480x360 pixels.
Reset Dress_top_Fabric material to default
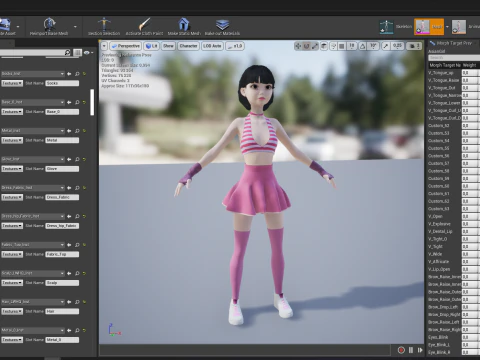tap(84, 216)
